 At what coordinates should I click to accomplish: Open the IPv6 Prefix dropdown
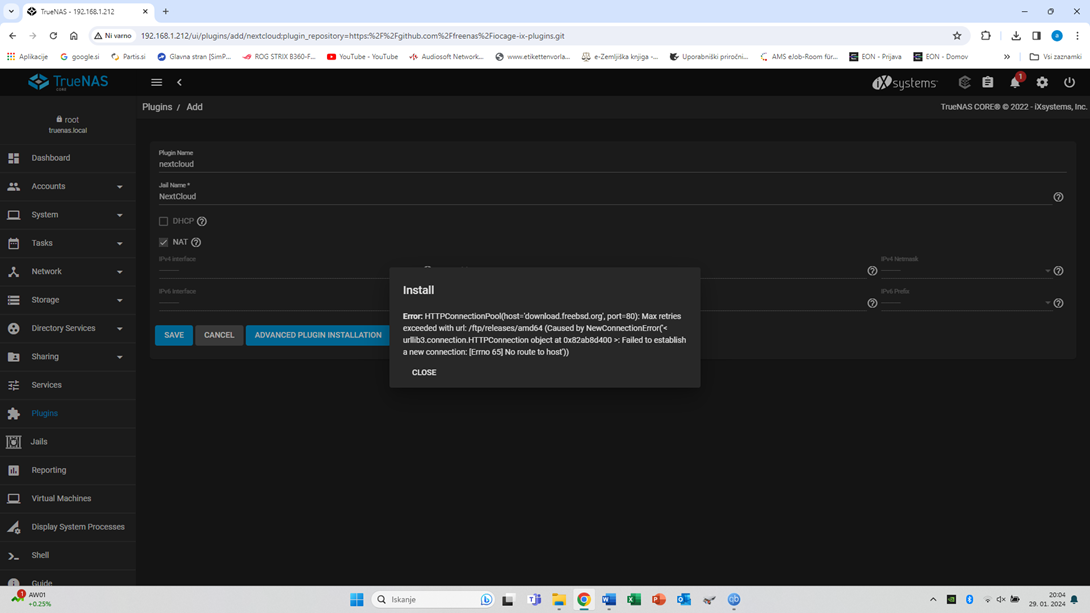pos(966,303)
